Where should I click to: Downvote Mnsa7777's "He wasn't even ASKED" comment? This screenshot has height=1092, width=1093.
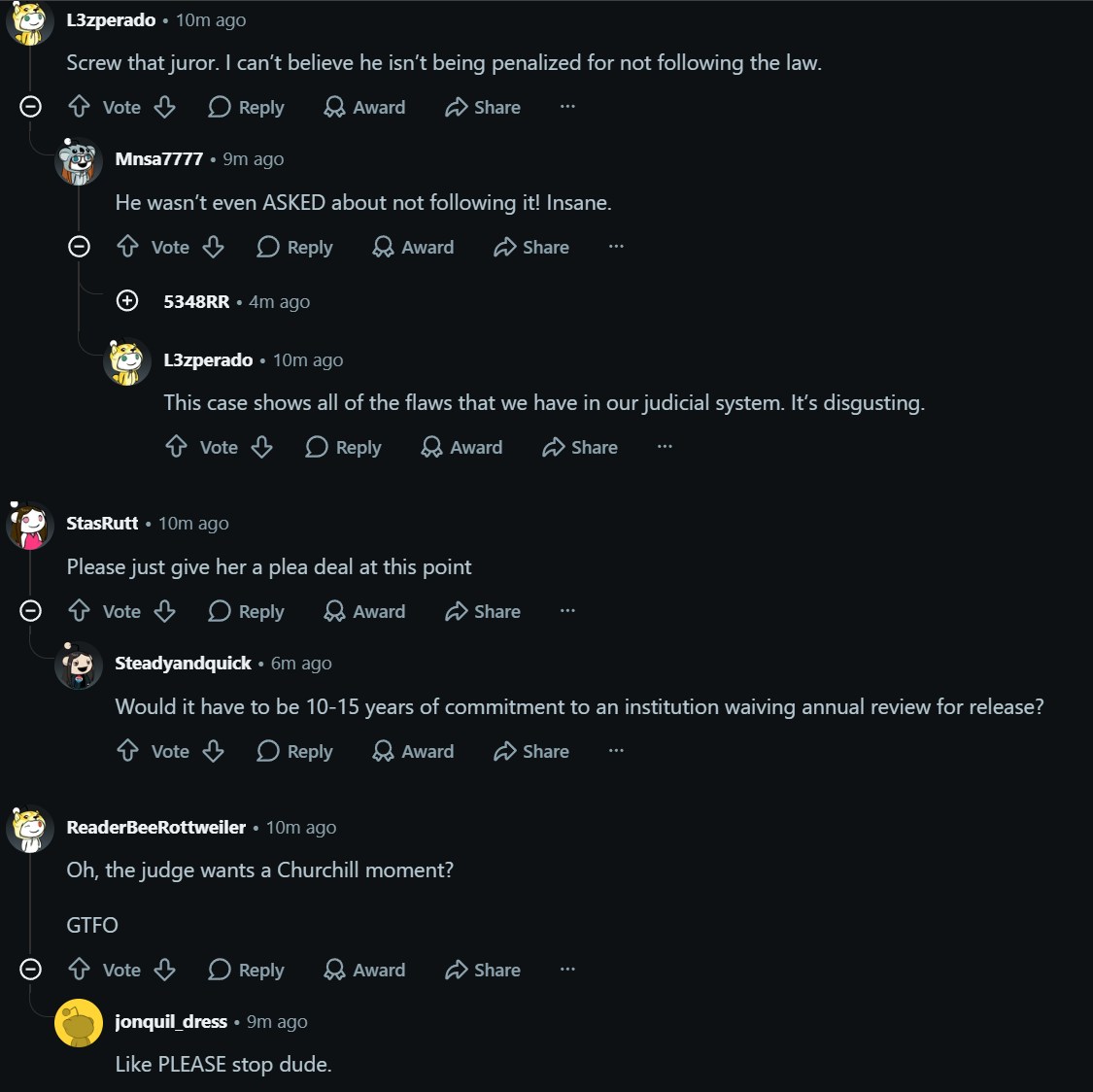[x=214, y=247]
